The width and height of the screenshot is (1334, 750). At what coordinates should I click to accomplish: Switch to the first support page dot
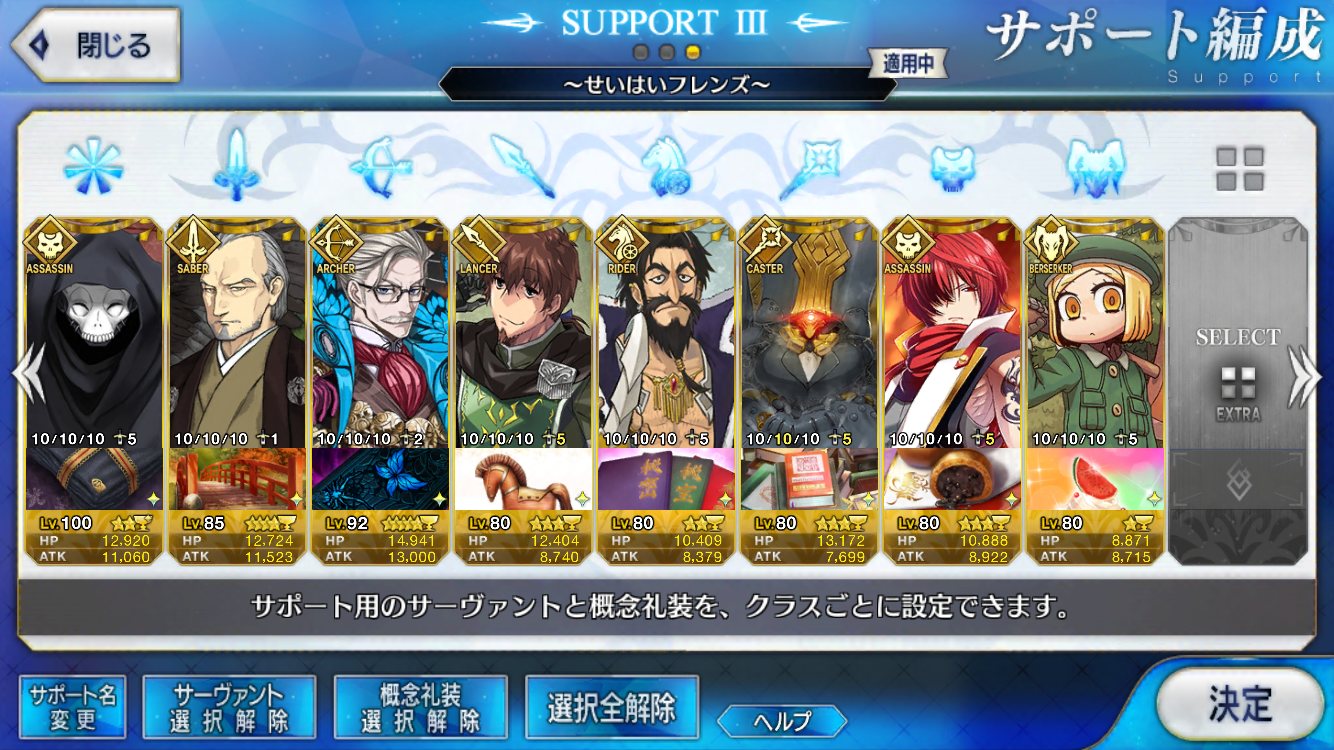[642, 52]
